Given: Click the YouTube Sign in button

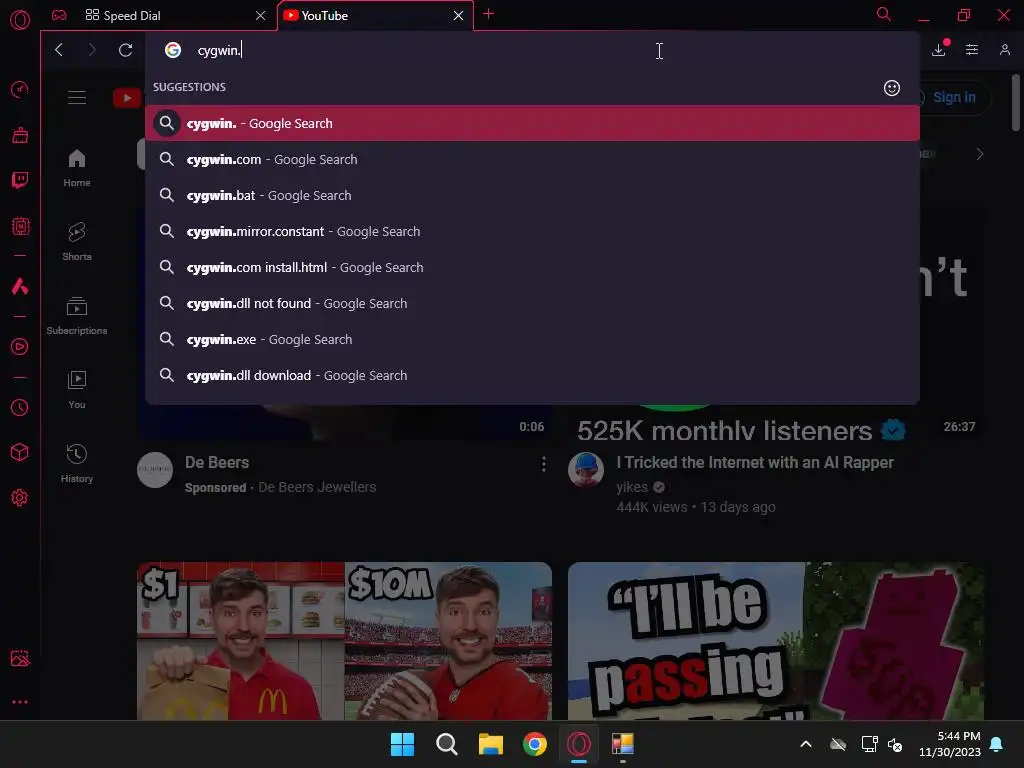Looking at the screenshot, I should [954, 97].
